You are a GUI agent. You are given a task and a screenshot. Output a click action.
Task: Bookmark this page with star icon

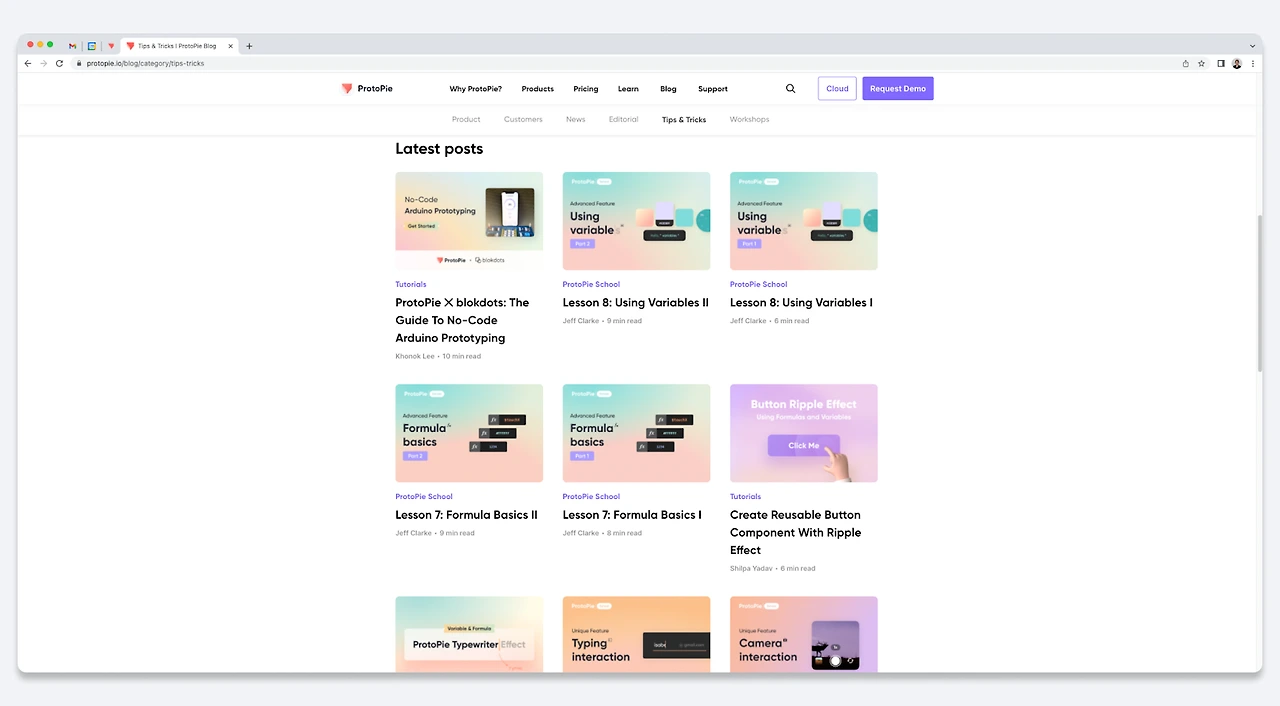1201,63
